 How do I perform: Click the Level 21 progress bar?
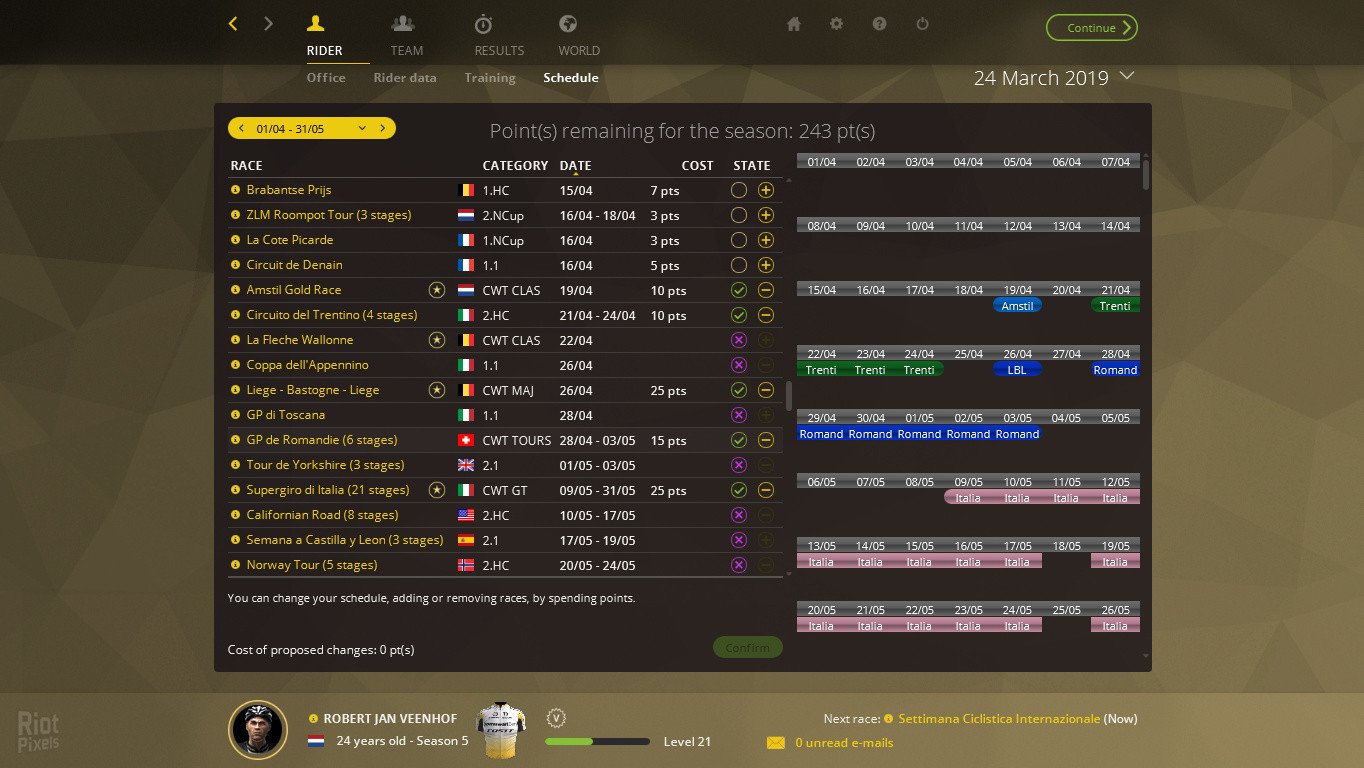[x=597, y=741]
